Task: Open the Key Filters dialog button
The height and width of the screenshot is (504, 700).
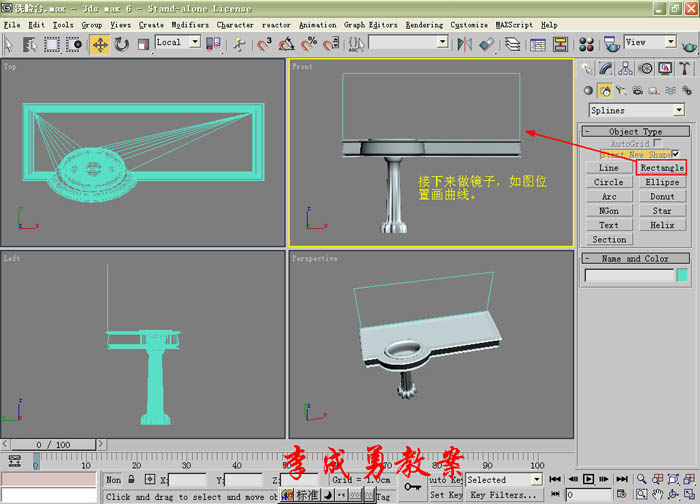Action: (504, 495)
